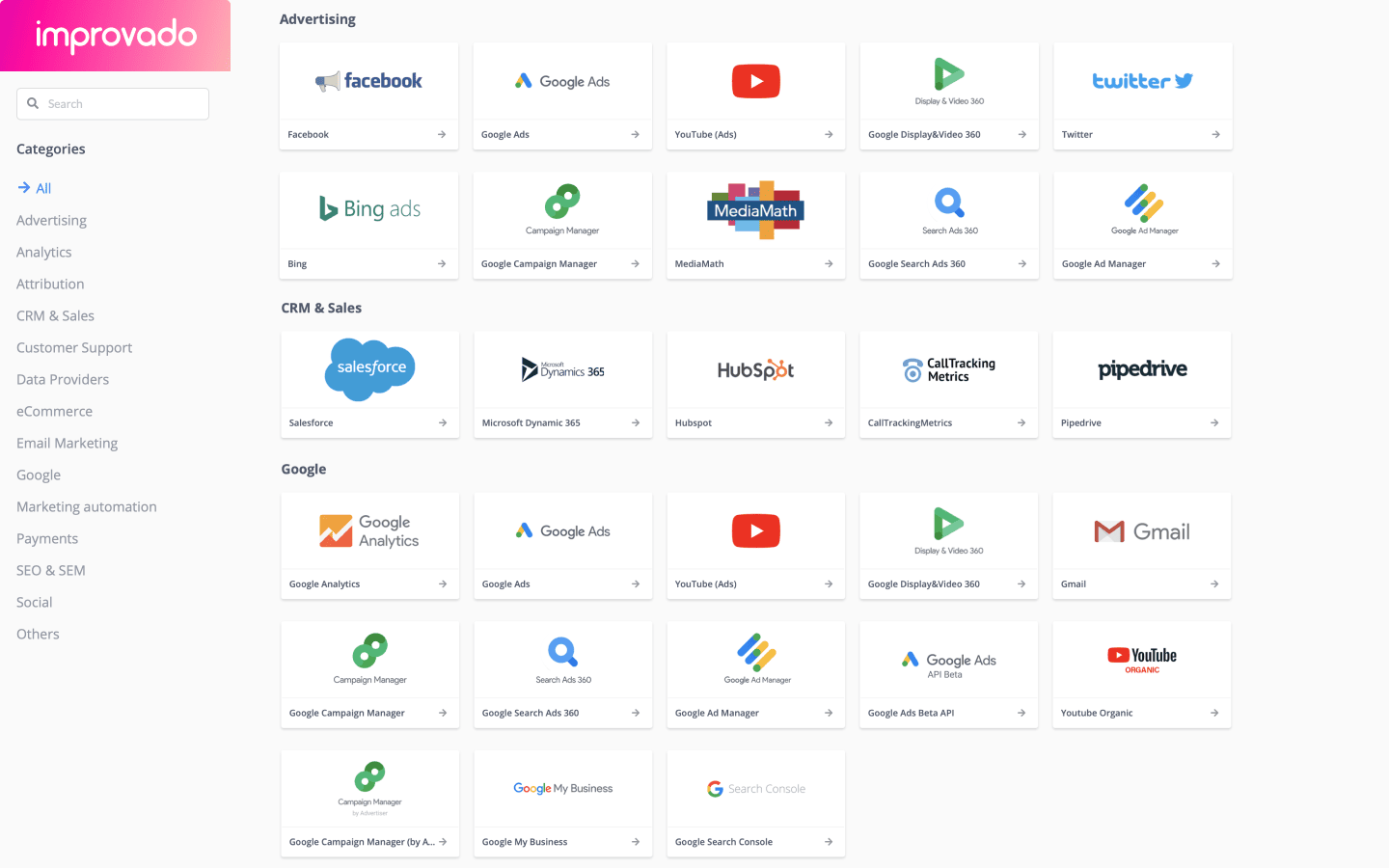
Task: Select the Email Marketing category
Action: [x=67, y=443]
